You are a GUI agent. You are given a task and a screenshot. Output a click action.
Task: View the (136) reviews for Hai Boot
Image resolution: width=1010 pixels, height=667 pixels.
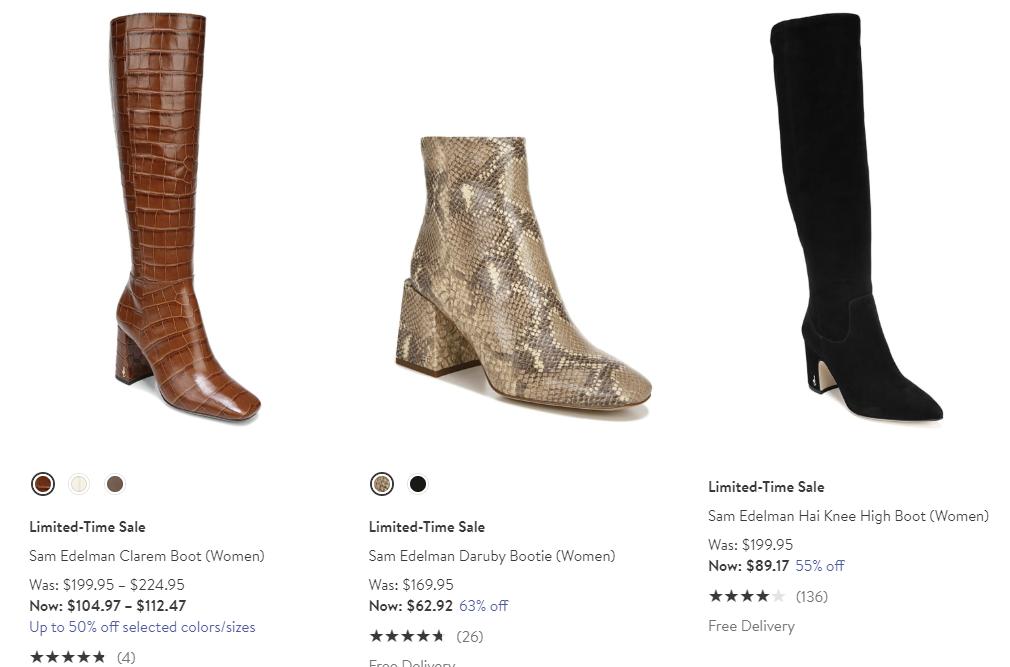[812, 596]
